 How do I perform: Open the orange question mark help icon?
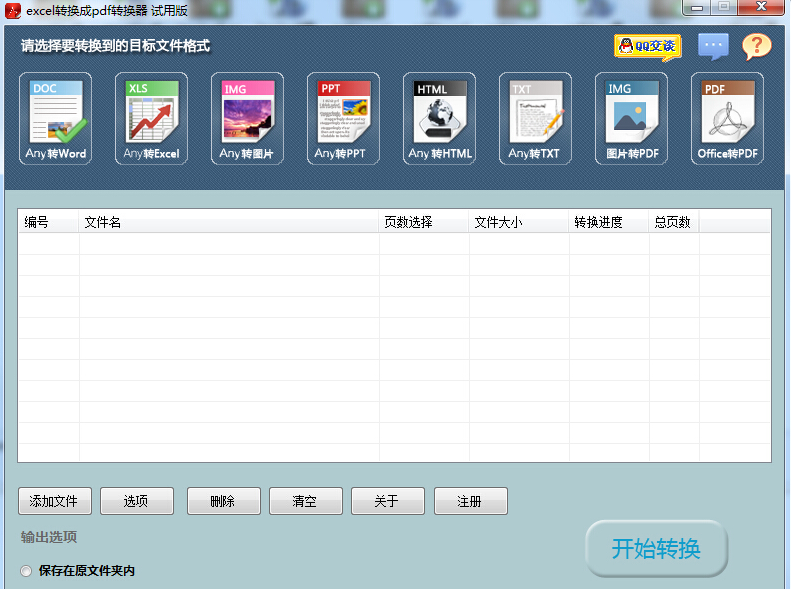click(x=756, y=46)
